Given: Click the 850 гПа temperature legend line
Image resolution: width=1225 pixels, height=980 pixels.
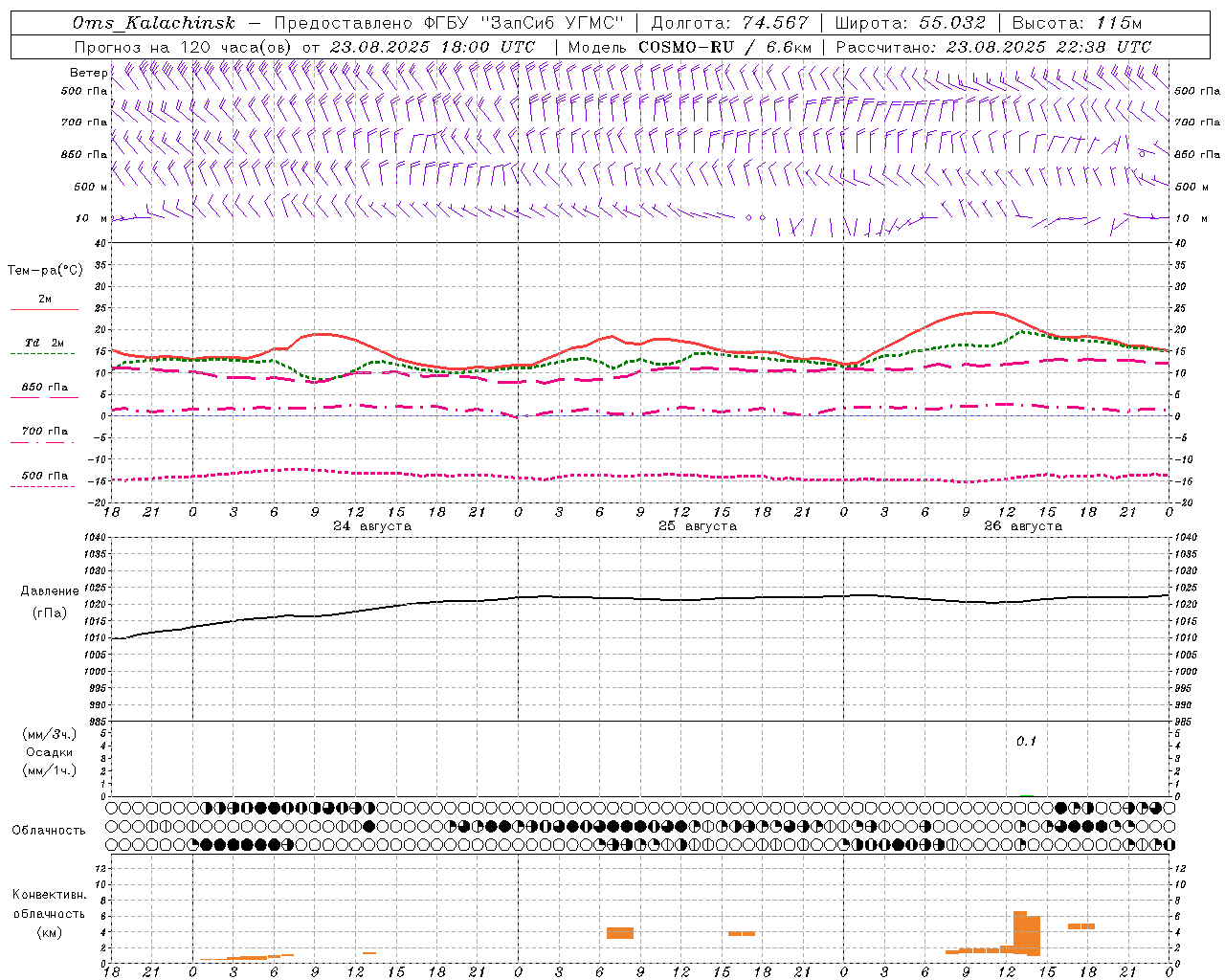Looking at the screenshot, I should [44, 397].
